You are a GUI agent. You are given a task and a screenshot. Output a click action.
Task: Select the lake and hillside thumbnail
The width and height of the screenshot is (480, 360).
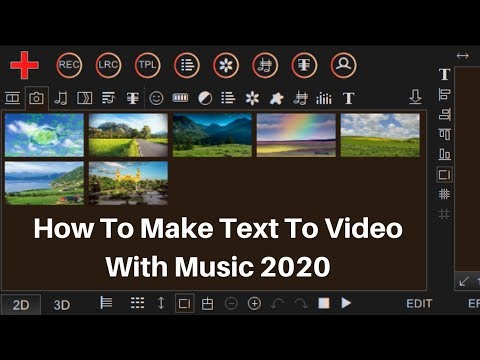tap(44, 183)
